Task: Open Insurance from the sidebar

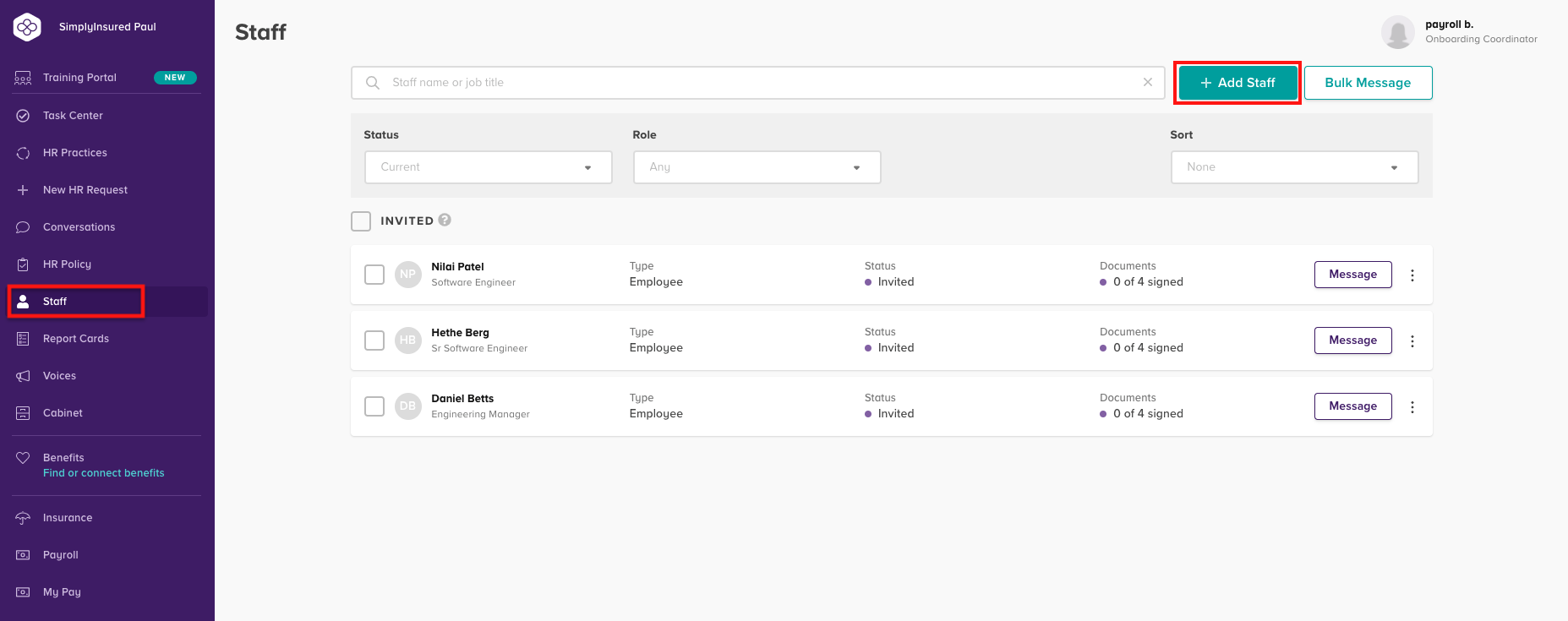Action: (68, 518)
